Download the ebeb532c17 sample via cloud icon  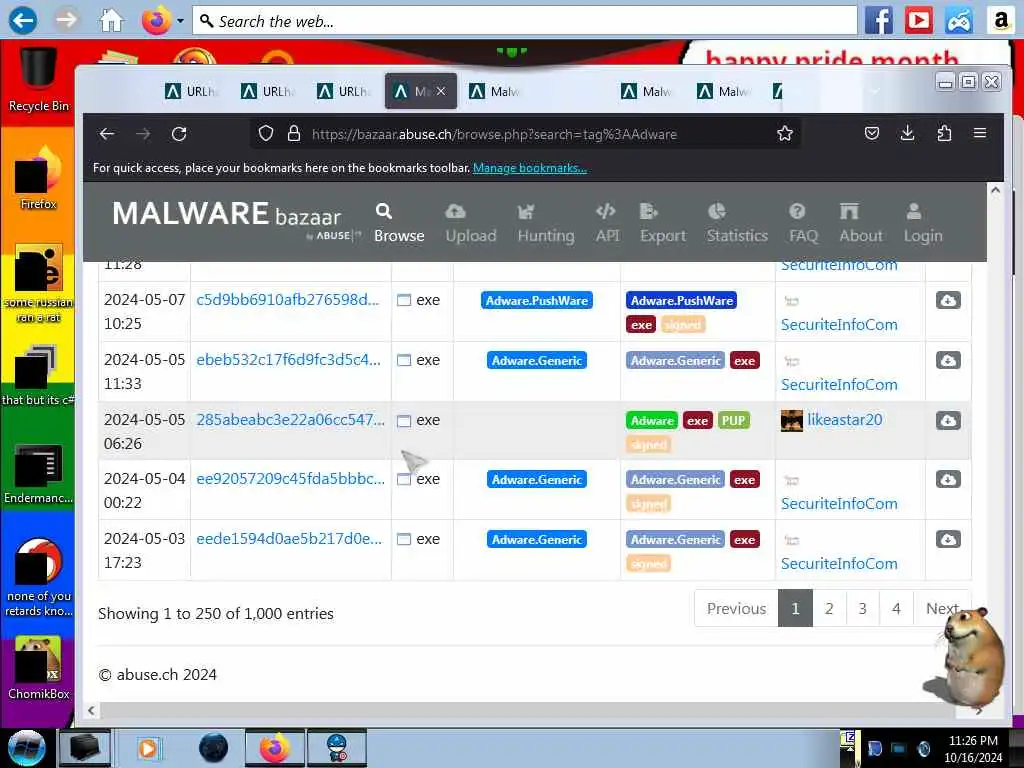(x=948, y=360)
